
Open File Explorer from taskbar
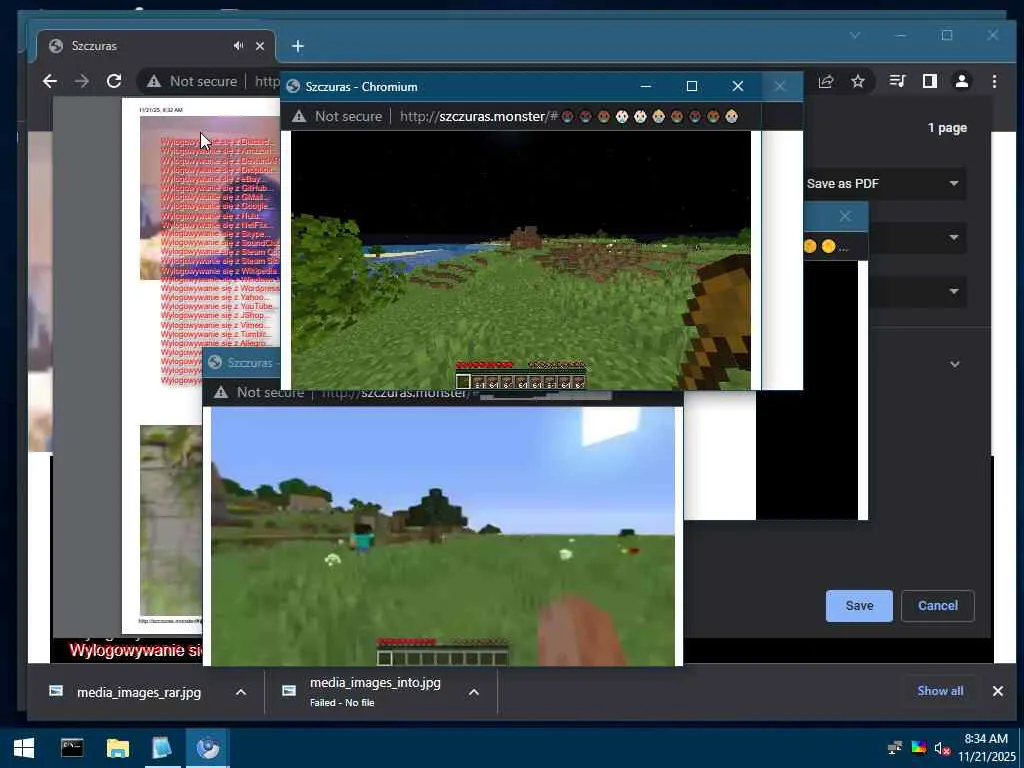tap(118, 748)
